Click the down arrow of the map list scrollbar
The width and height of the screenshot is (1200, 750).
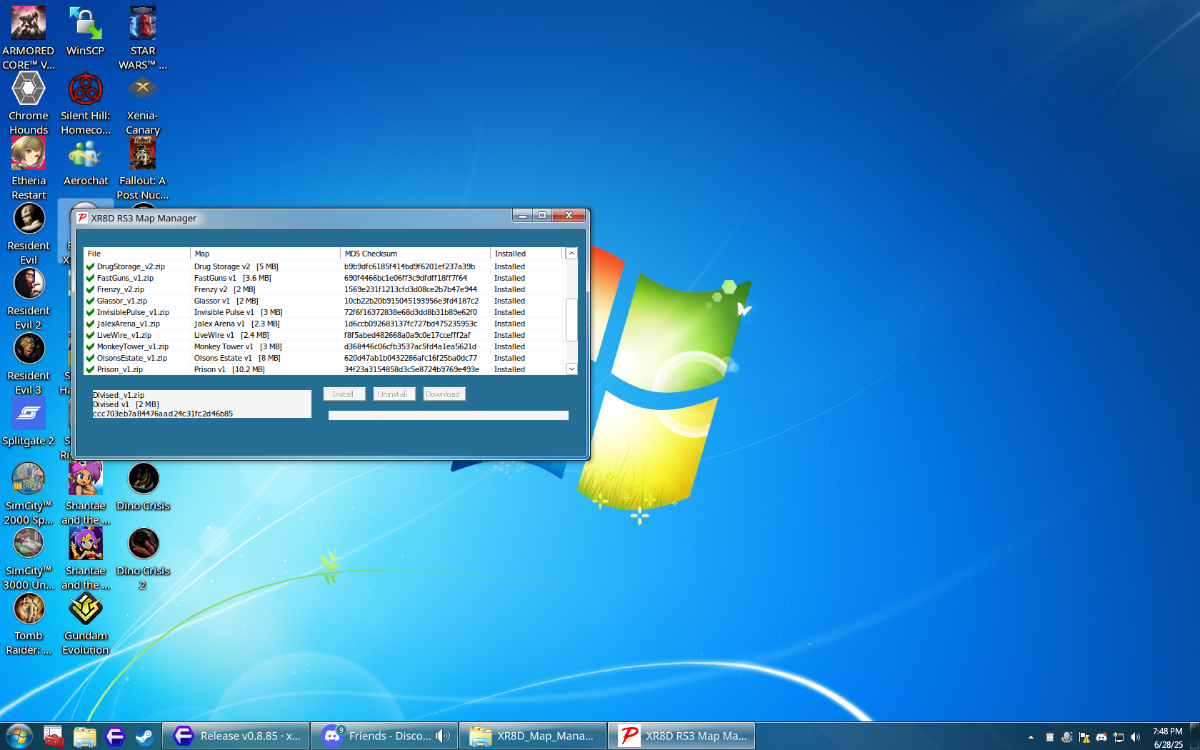point(572,369)
